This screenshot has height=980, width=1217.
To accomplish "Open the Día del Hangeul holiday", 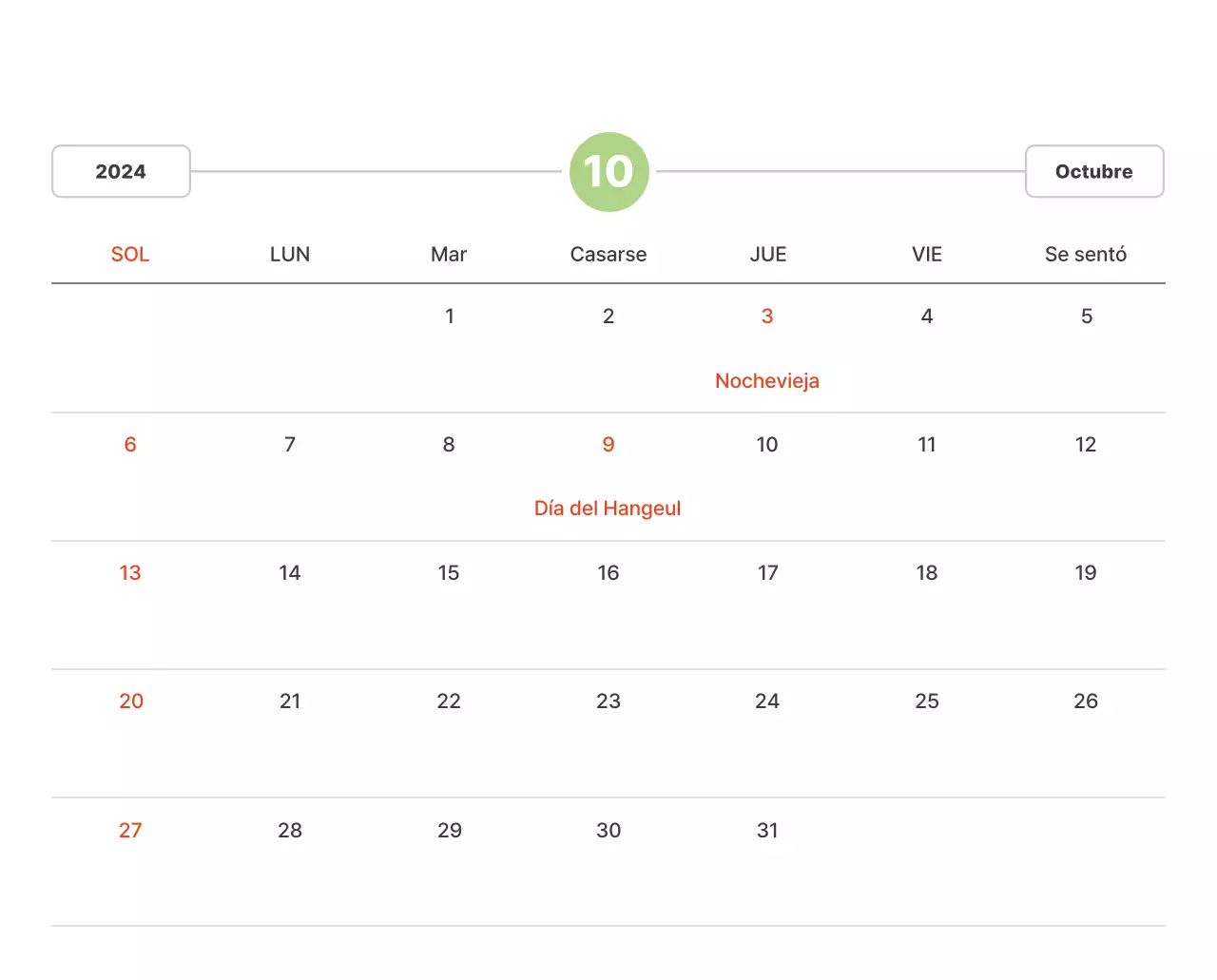I will (608, 509).
